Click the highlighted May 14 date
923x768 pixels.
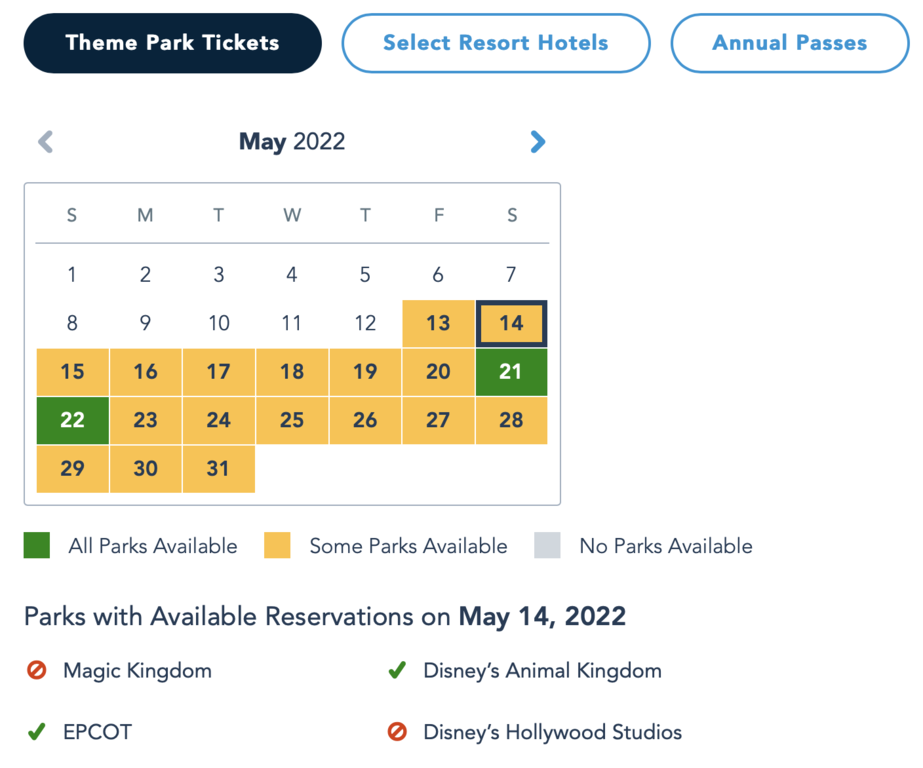[511, 323]
